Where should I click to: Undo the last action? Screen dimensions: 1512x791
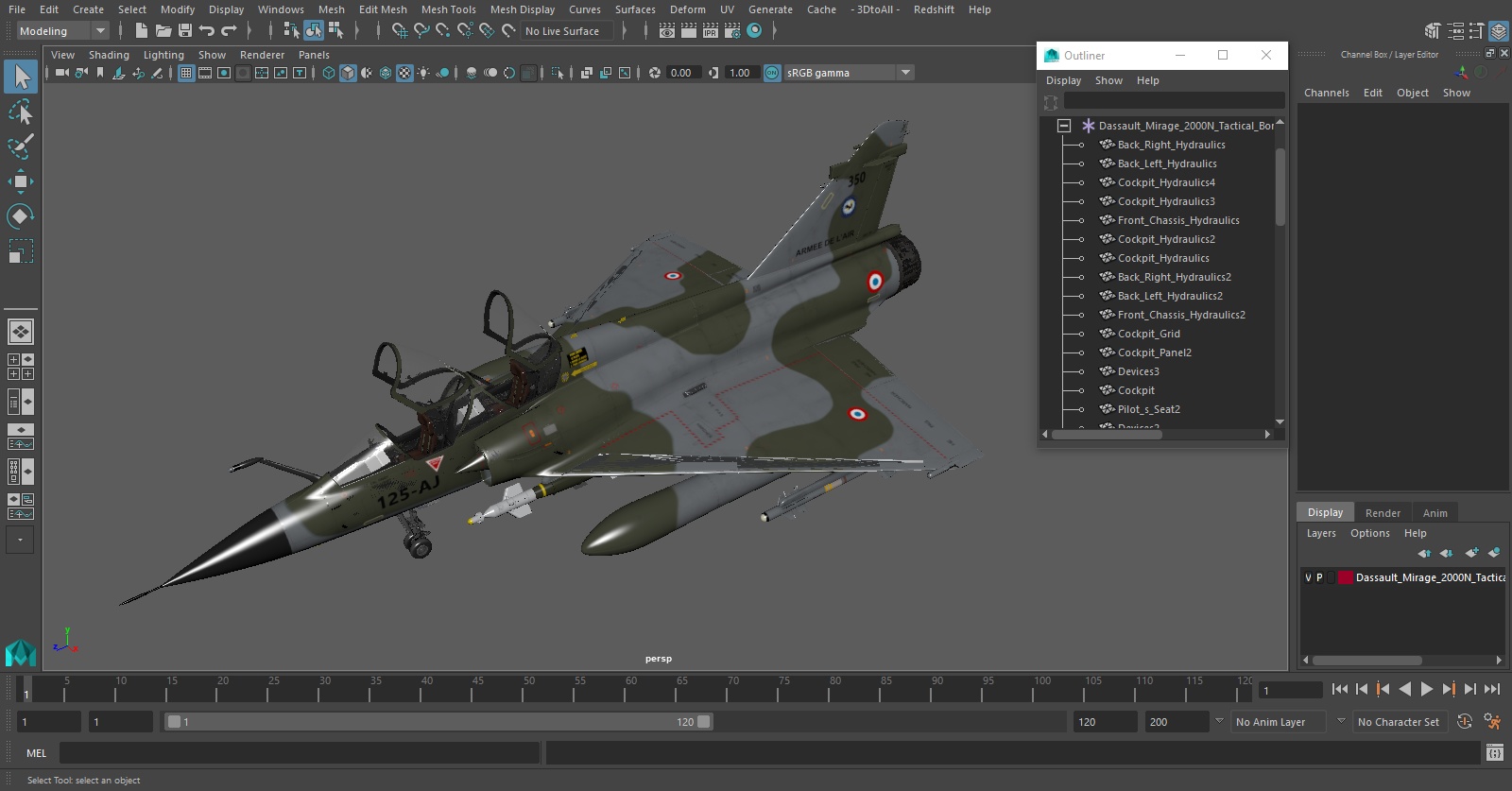tap(206, 31)
